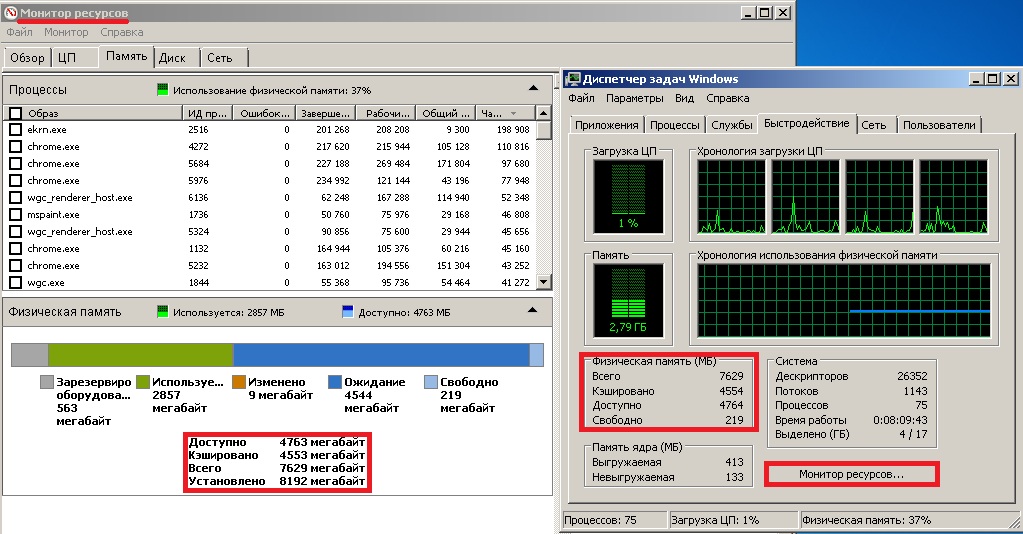Click the green Используется 2857 МБ indicator icon

[x=163, y=312]
